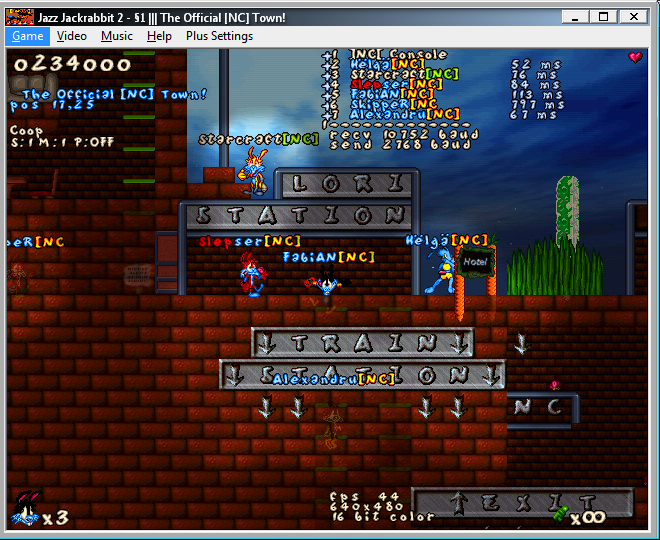This screenshot has width=660, height=540.
Task: Click the 'fps 44' readout
Action: 365,497
